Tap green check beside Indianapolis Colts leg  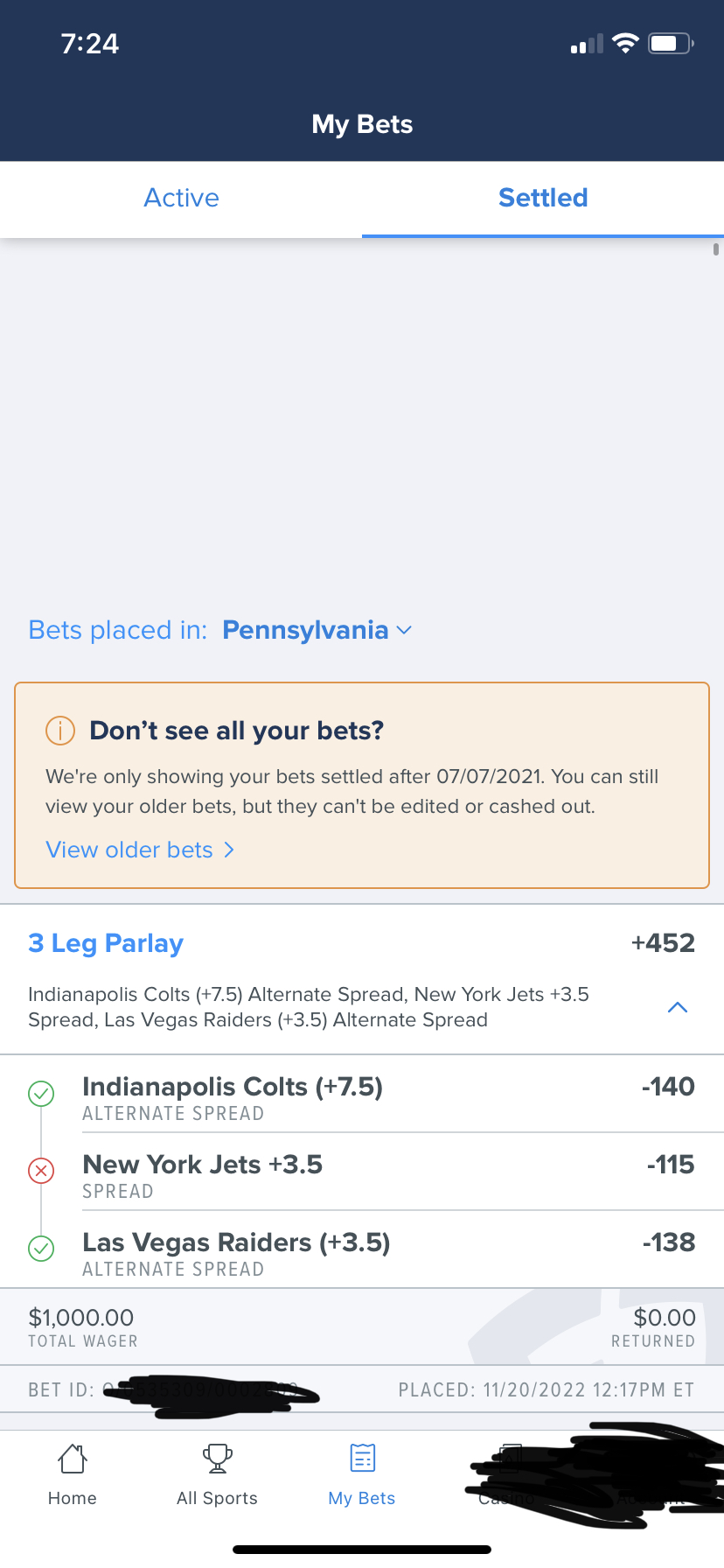coord(41,1093)
